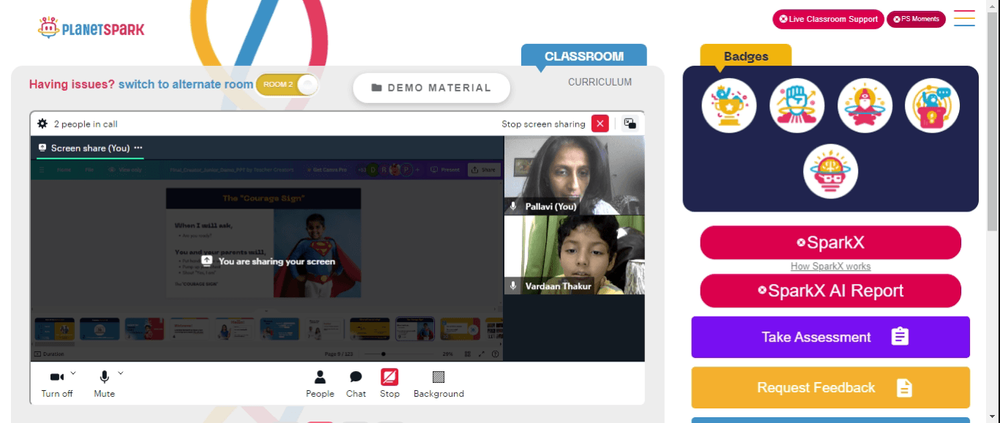Image resolution: width=1000 pixels, height=423 pixels.
Task: Select the Badges tab
Action: (x=746, y=56)
